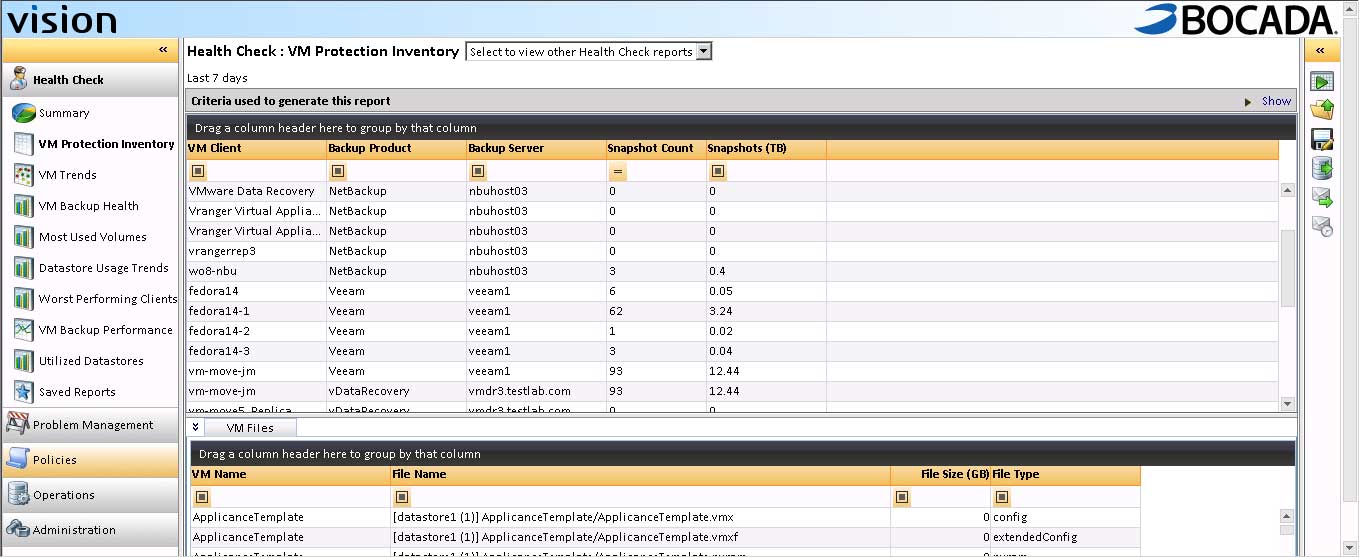Select the fedora14-3 client row

(732, 351)
